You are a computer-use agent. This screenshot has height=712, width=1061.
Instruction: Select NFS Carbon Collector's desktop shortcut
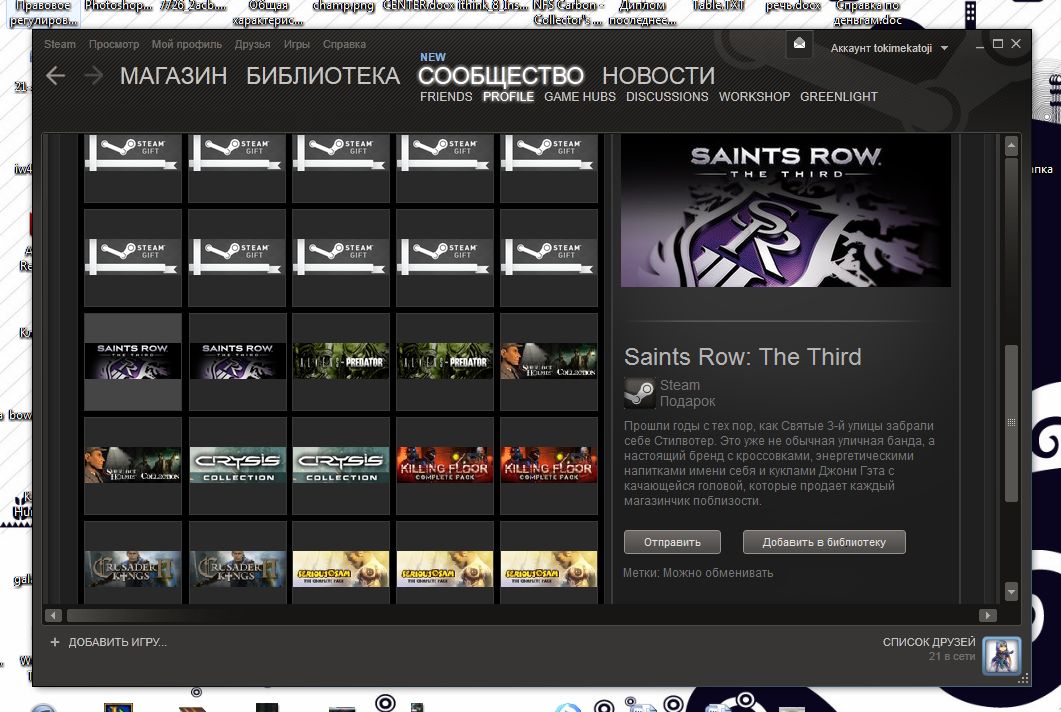coord(568,13)
